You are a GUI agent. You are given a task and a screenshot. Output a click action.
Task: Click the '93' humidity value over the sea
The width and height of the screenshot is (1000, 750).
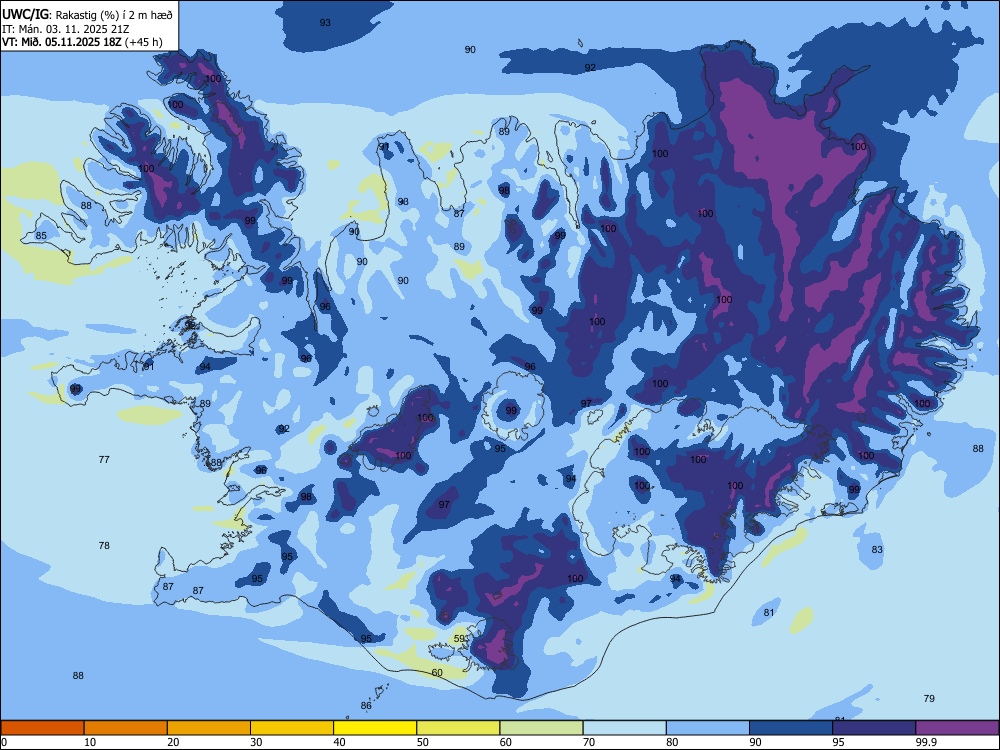325,22
